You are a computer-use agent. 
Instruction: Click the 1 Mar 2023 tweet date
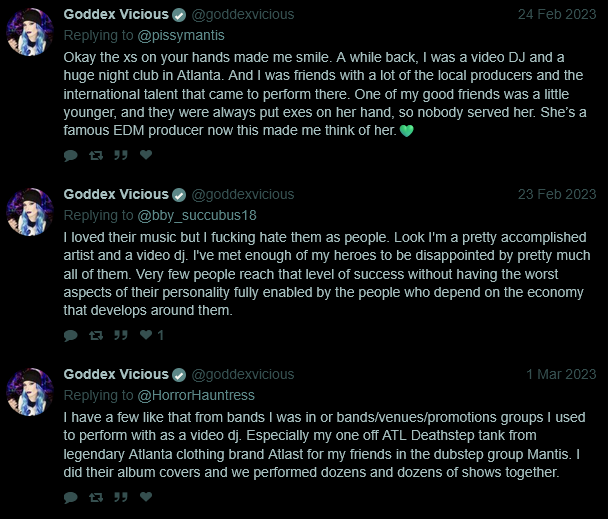pyautogui.click(x=561, y=375)
